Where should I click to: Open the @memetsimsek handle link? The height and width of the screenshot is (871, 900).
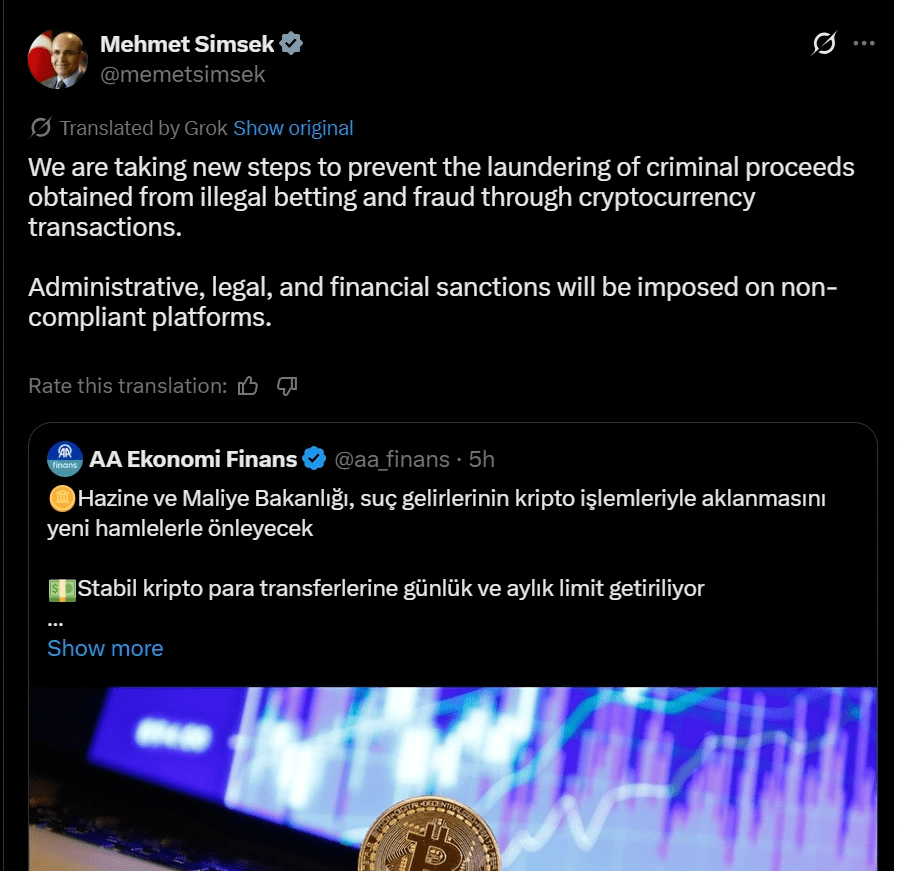tap(182, 73)
